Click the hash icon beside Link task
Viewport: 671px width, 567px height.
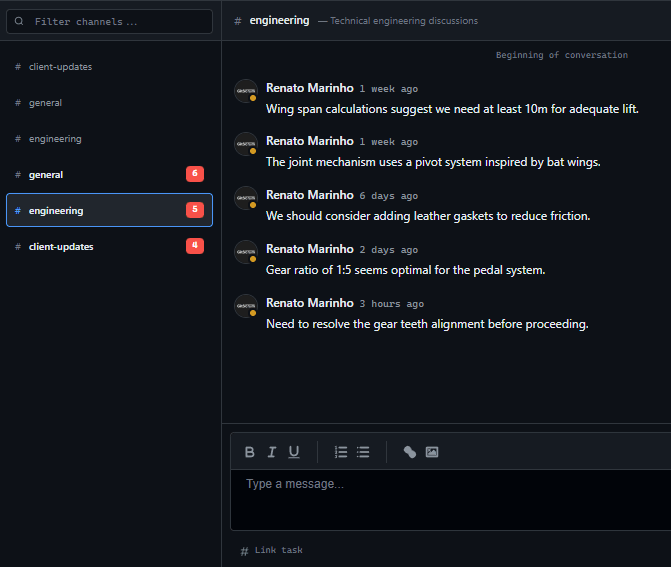[x=244, y=551]
